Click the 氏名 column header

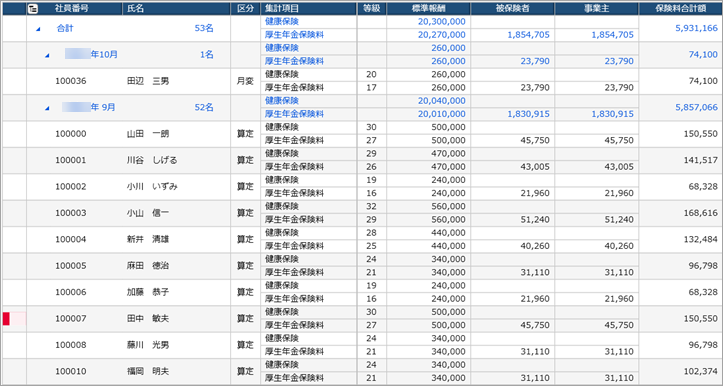pyautogui.click(x=136, y=8)
